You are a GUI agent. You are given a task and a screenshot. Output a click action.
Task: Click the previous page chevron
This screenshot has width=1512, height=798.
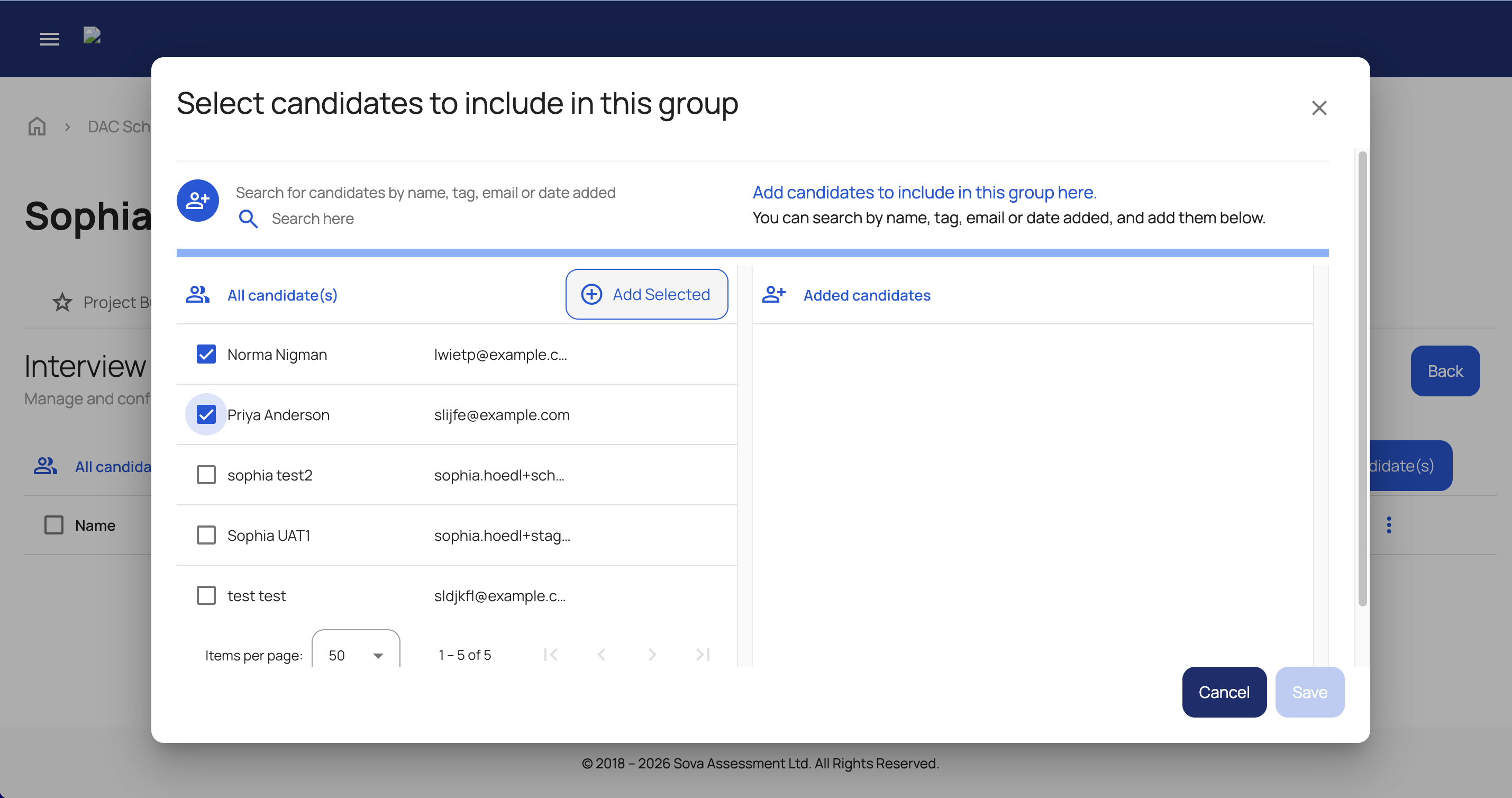(x=601, y=655)
